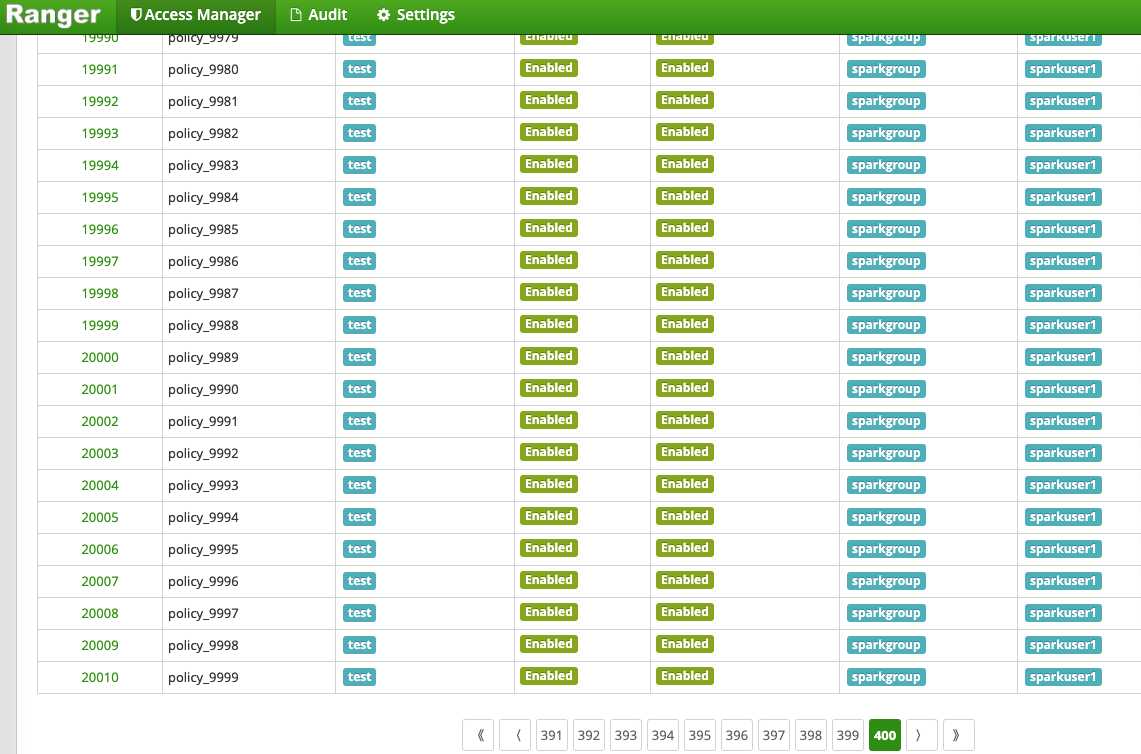Open policy ID 19991

point(100,69)
